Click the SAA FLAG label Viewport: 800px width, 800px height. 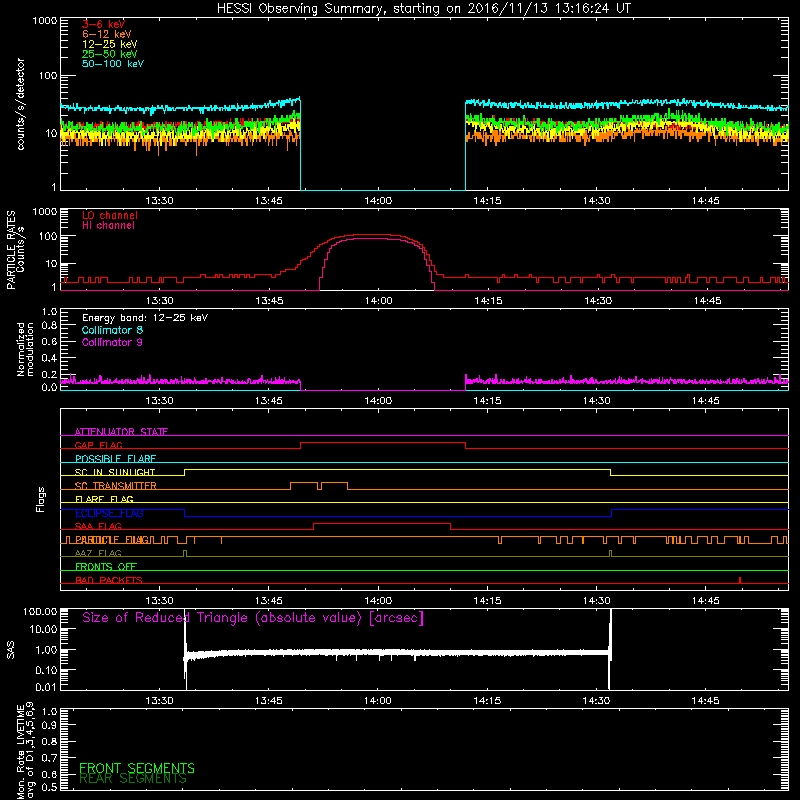point(98,526)
